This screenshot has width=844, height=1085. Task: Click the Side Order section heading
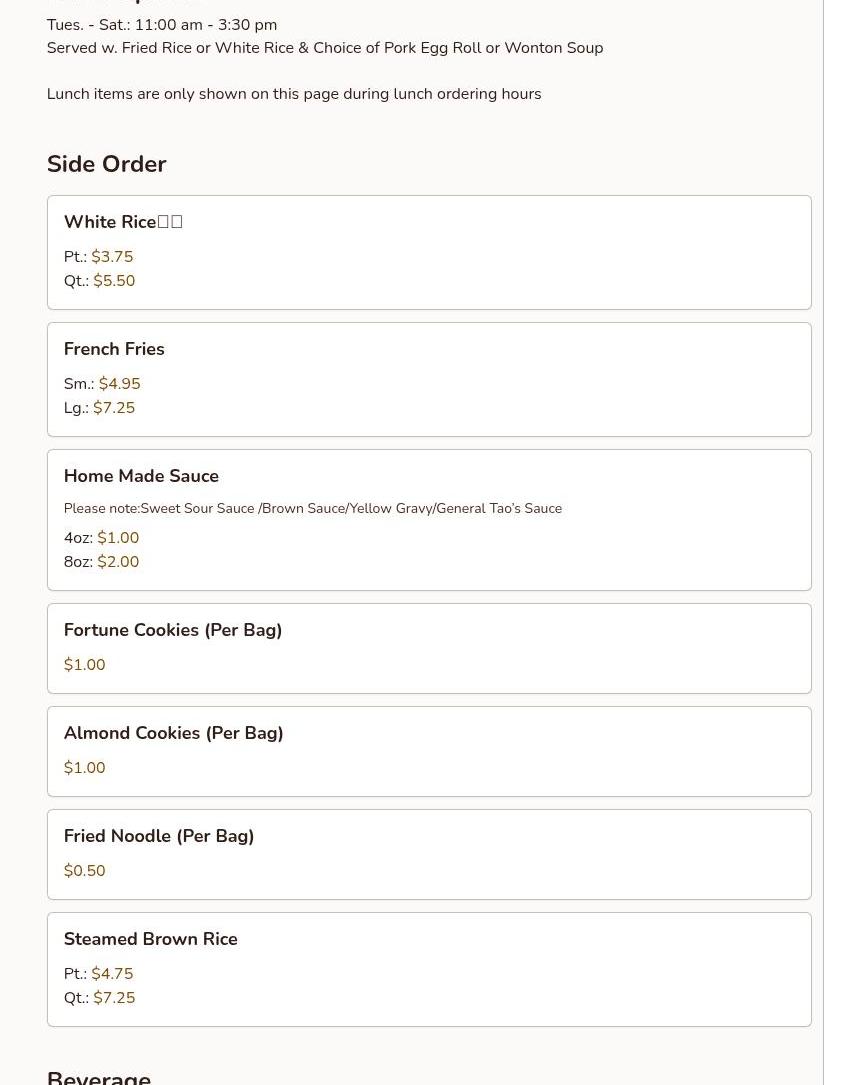(x=107, y=164)
